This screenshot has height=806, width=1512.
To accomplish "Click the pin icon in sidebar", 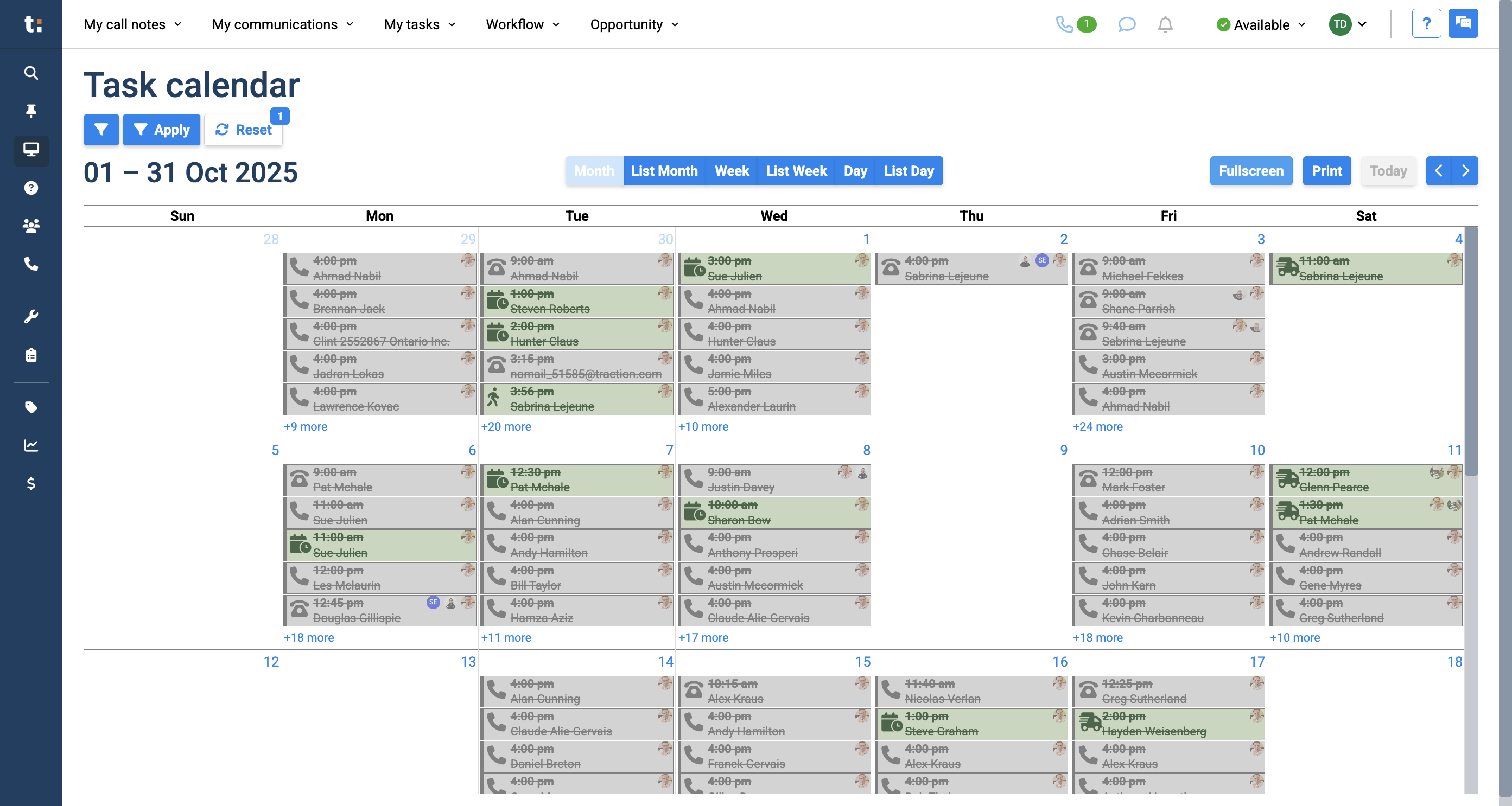I will 31,111.
